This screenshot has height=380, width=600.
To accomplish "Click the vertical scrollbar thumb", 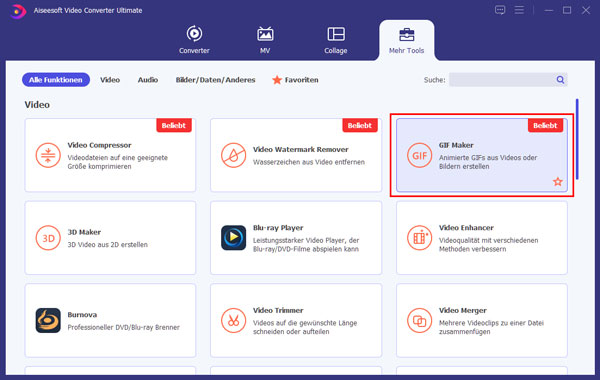I will 577,139.
